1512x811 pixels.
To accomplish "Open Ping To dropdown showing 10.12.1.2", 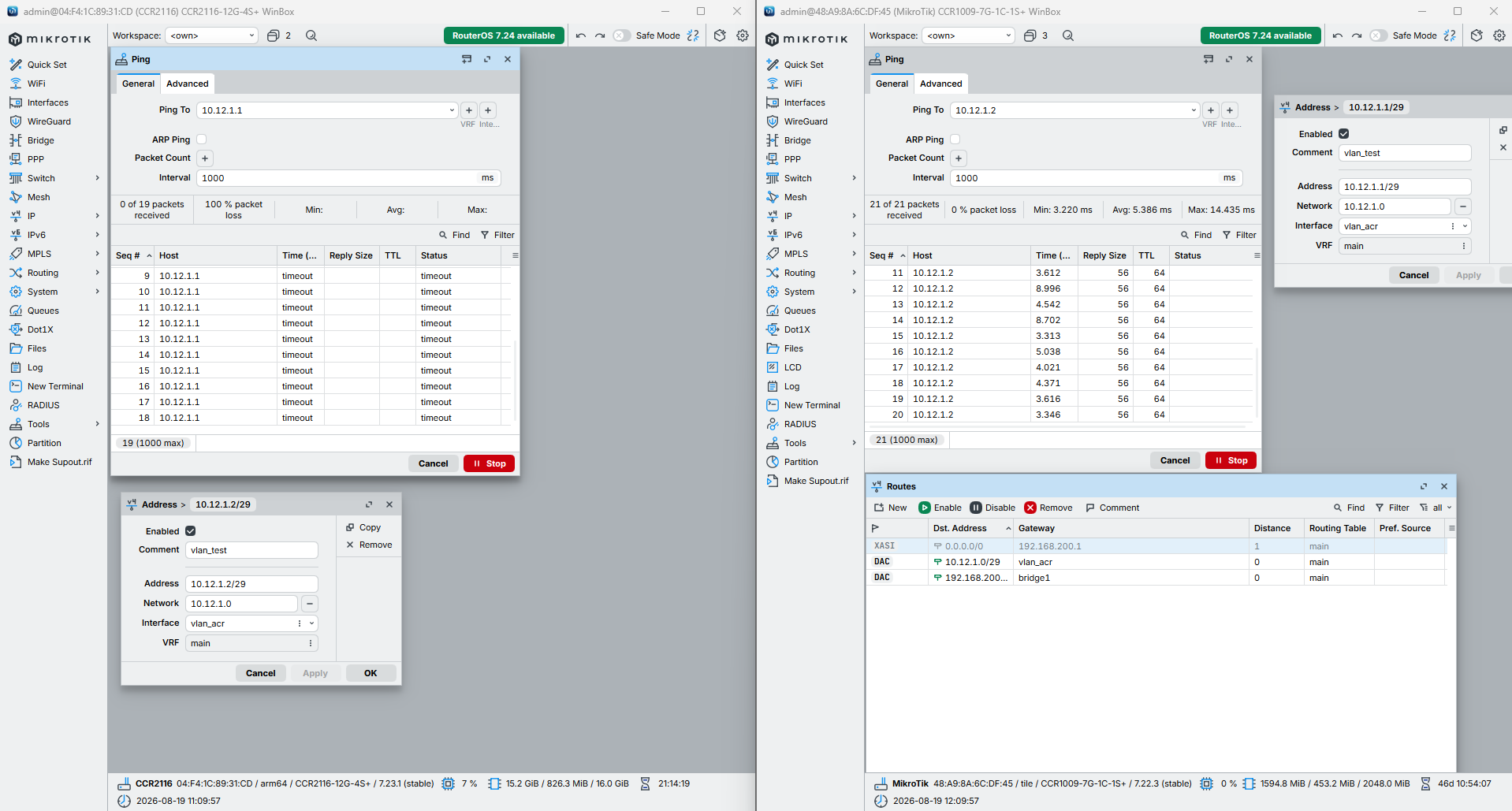I will pyautogui.click(x=1194, y=110).
